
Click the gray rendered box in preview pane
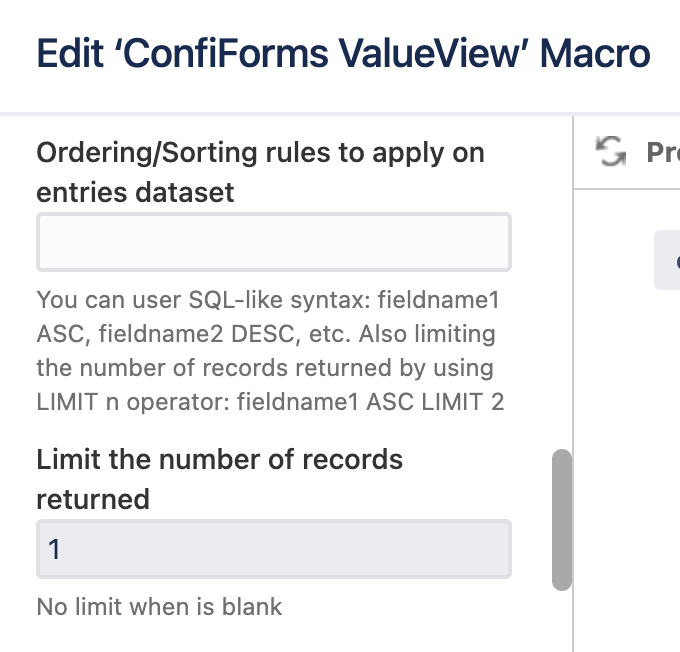click(x=668, y=261)
